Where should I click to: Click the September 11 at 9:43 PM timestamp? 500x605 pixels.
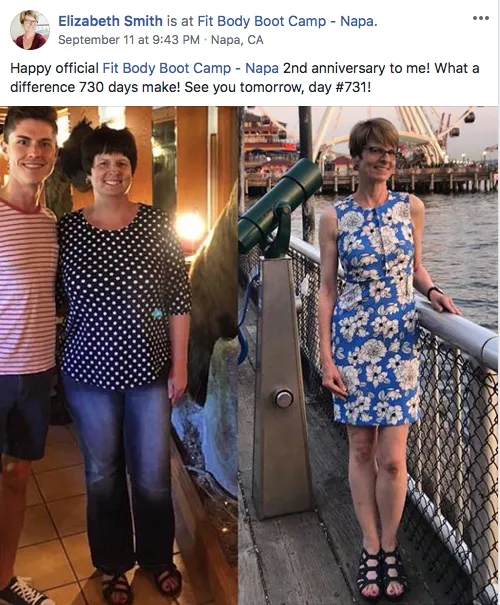(129, 40)
